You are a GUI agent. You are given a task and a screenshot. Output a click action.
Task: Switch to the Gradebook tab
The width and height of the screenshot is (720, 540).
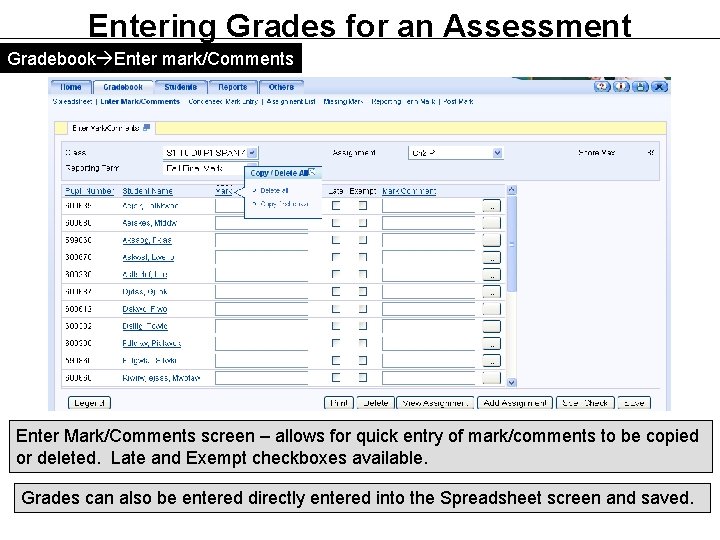click(x=123, y=87)
